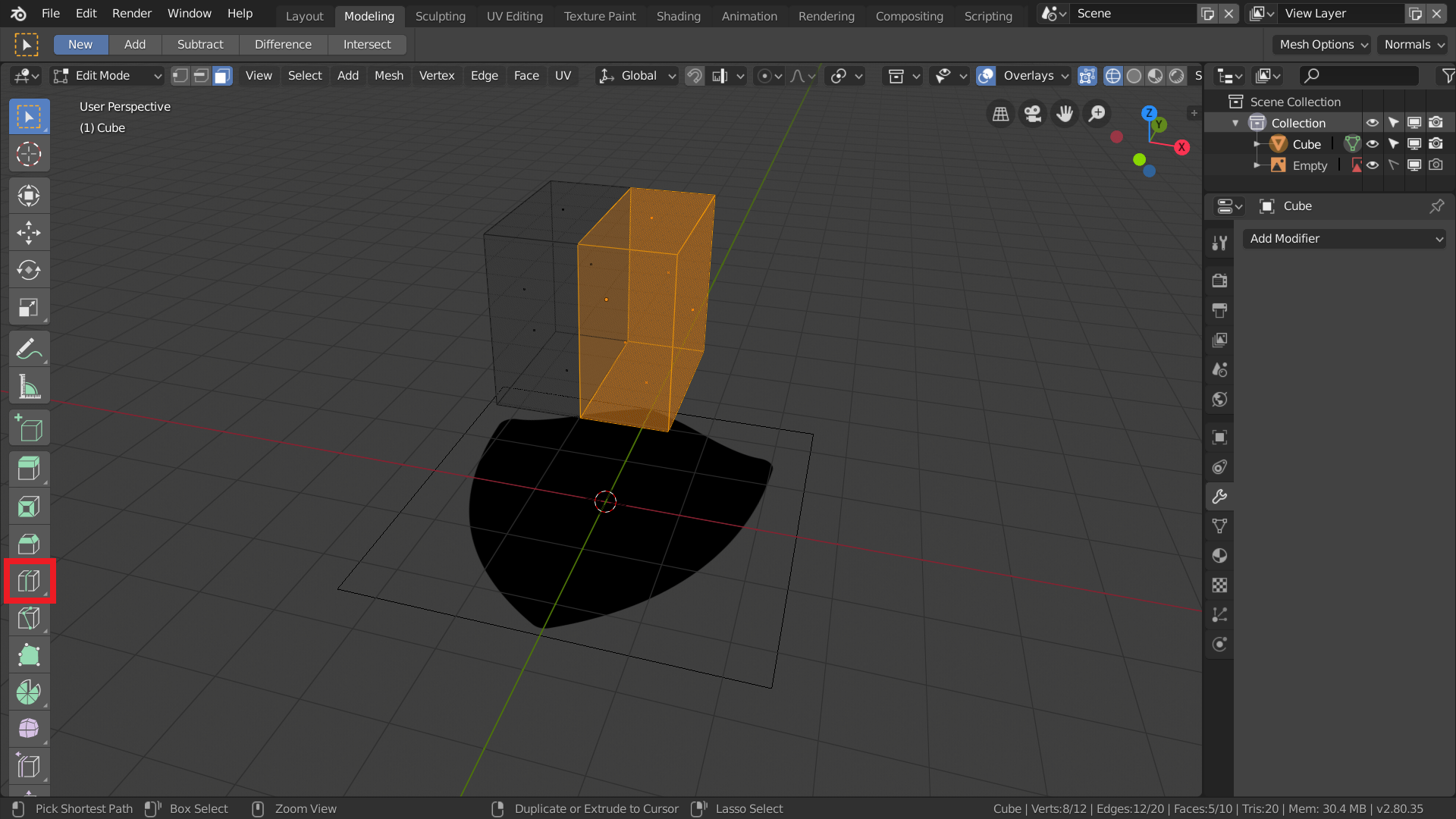
Task: Select the Add Cube tool
Action: click(x=29, y=428)
